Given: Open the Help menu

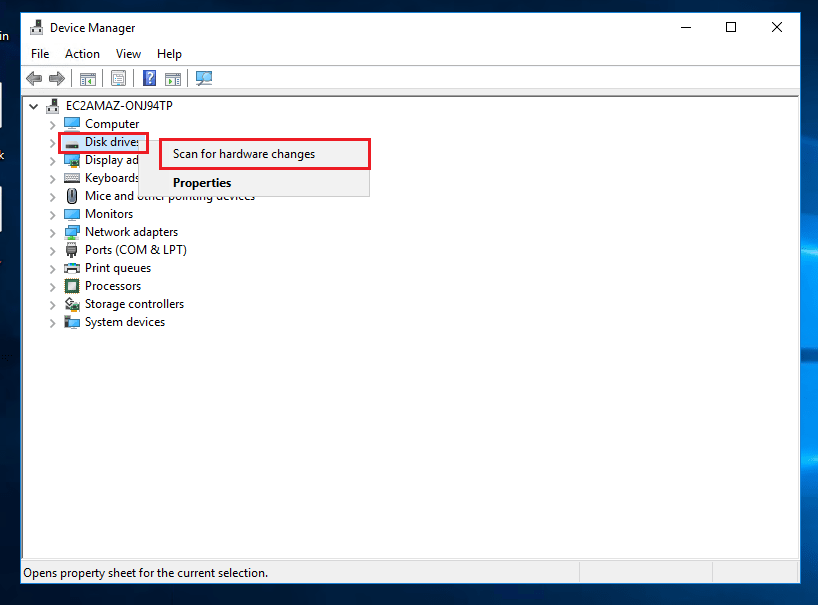Looking at the screenshot, I should click(x=169, y=54).
